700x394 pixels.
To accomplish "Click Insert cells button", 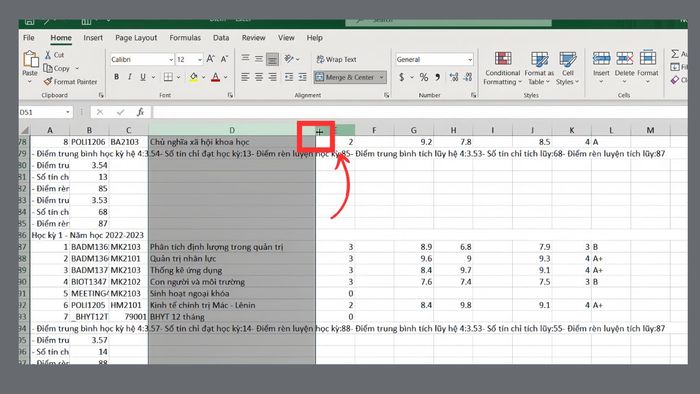I will (x=601, y=67).
